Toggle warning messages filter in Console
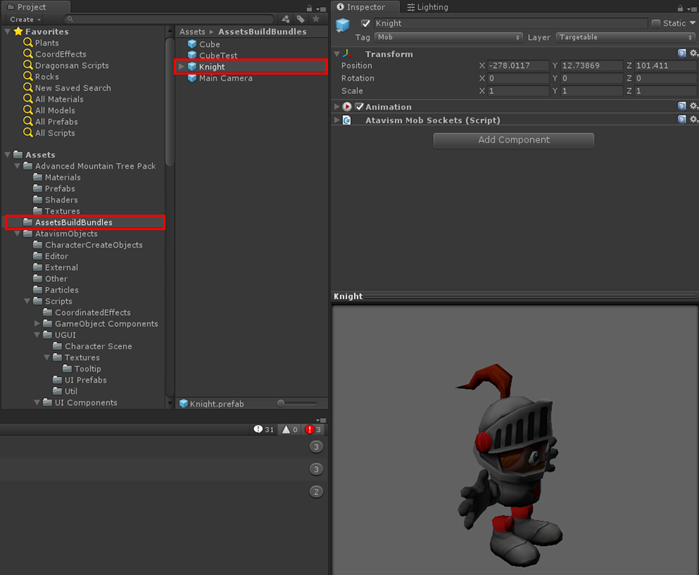This screenshot has height=575, width=699. coord(289,429)
